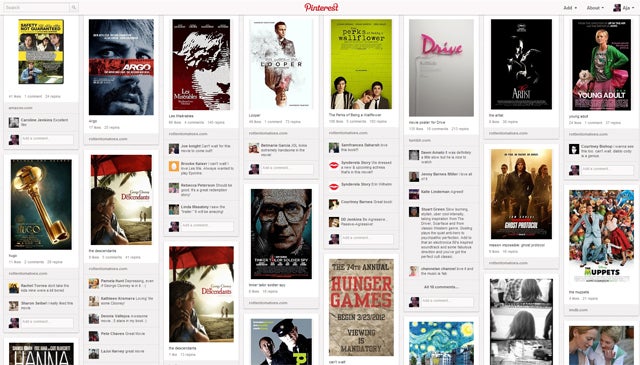Open the Argo movie poster pin
640x365 pixels.
[x=121, y=67]
